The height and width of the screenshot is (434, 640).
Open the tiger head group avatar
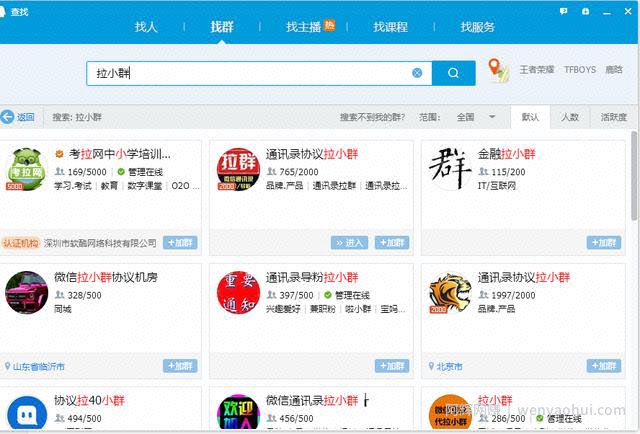coord(450,293)
